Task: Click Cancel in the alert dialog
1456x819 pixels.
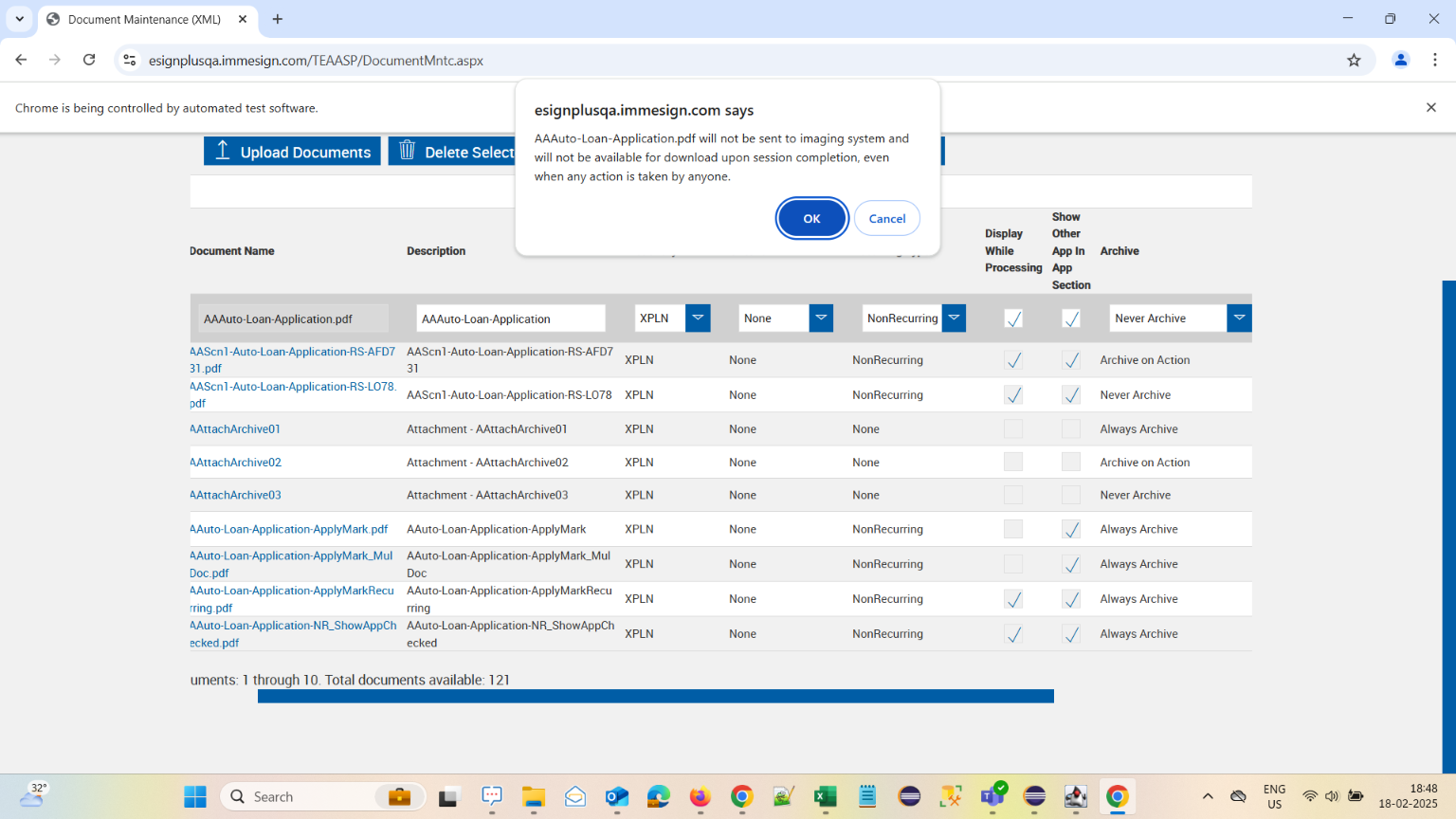Action: point(887,219)
